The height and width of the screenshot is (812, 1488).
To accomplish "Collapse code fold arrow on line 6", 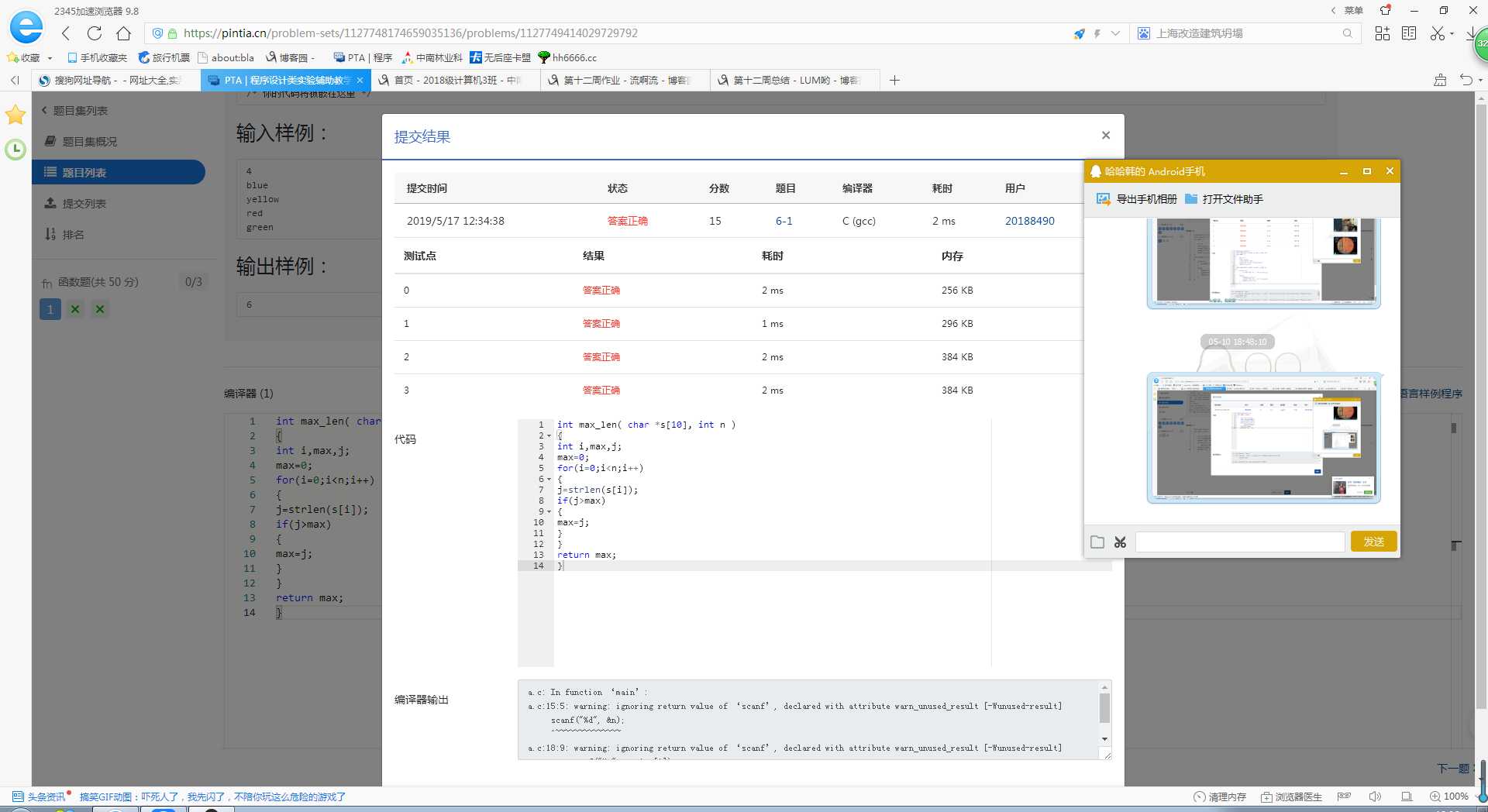I will (x=549, y=479).
